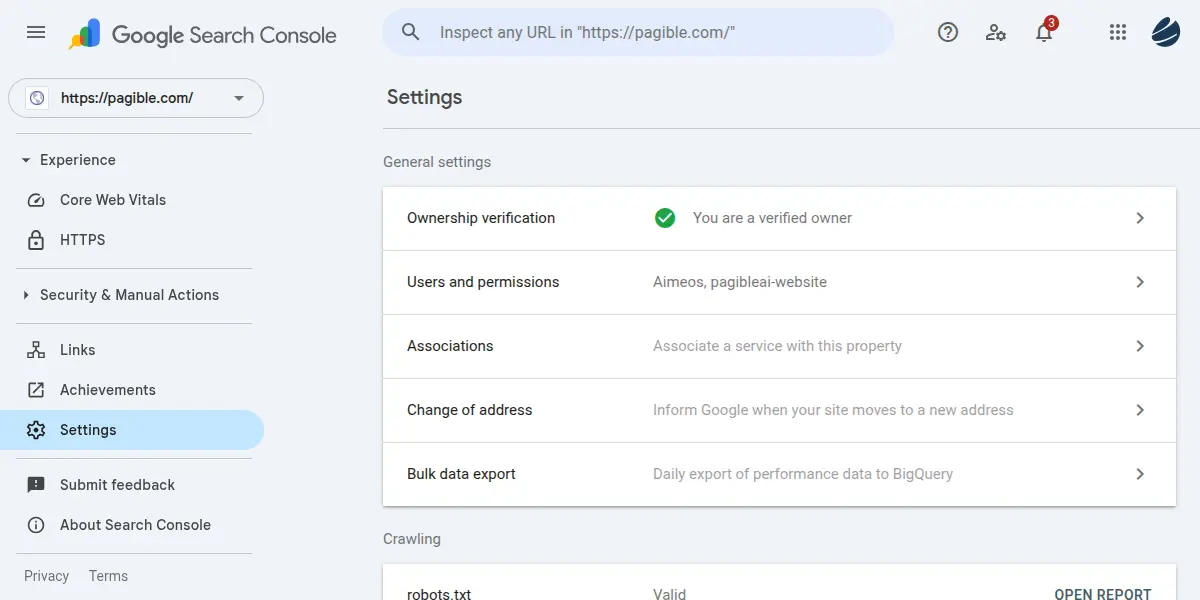Open Ownership verification chevron arrow
The image size is (1200, 600).
click(1140, 218)
